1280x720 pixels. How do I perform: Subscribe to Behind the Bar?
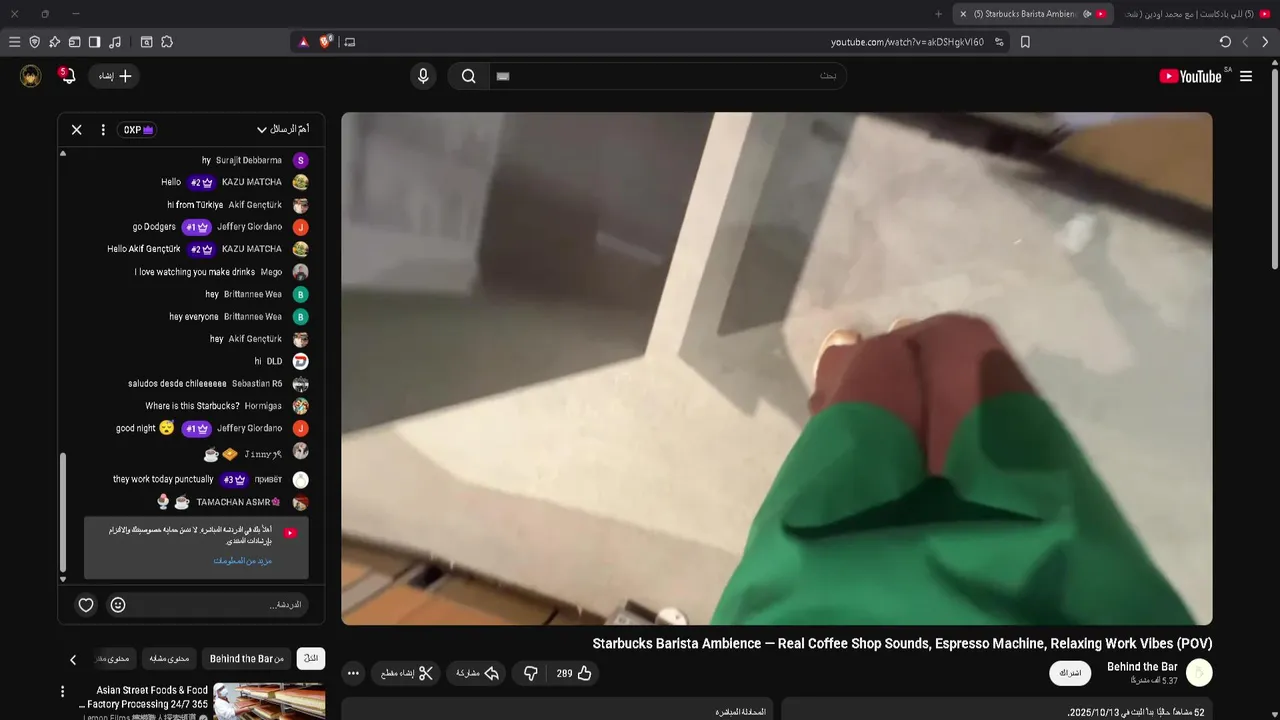1070,673
